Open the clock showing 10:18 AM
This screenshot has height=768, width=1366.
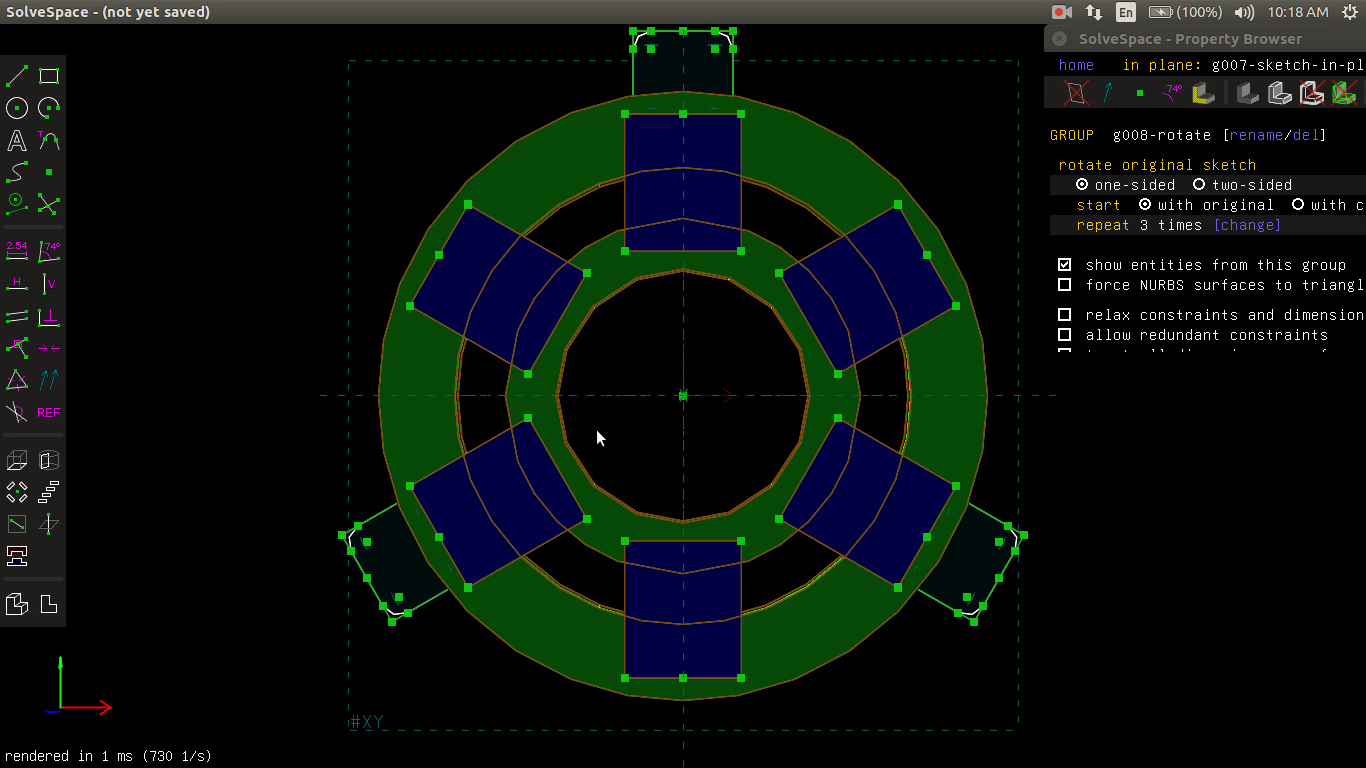click(x=1297, y=12)
